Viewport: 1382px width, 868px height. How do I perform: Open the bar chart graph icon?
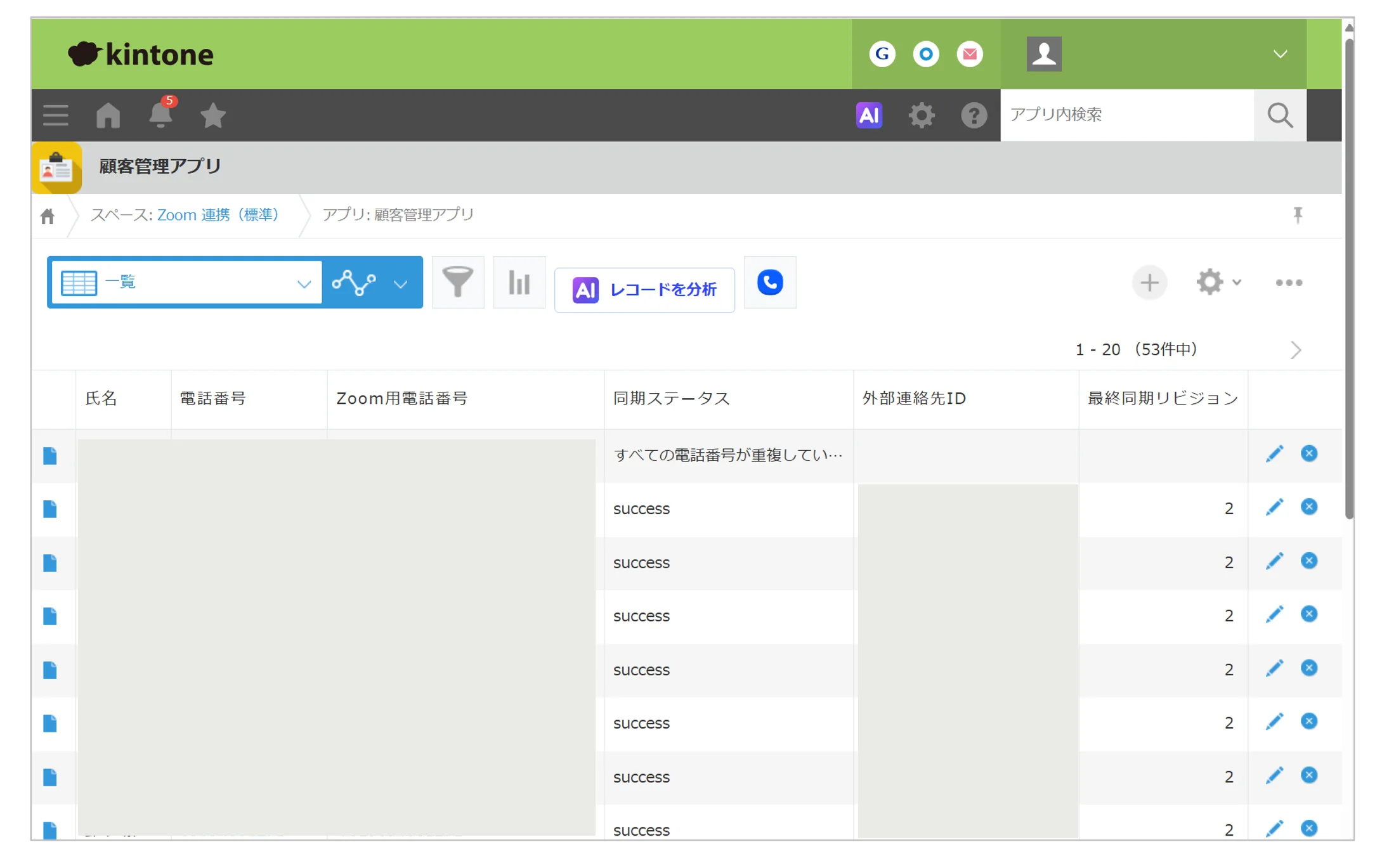pos(519,282)
